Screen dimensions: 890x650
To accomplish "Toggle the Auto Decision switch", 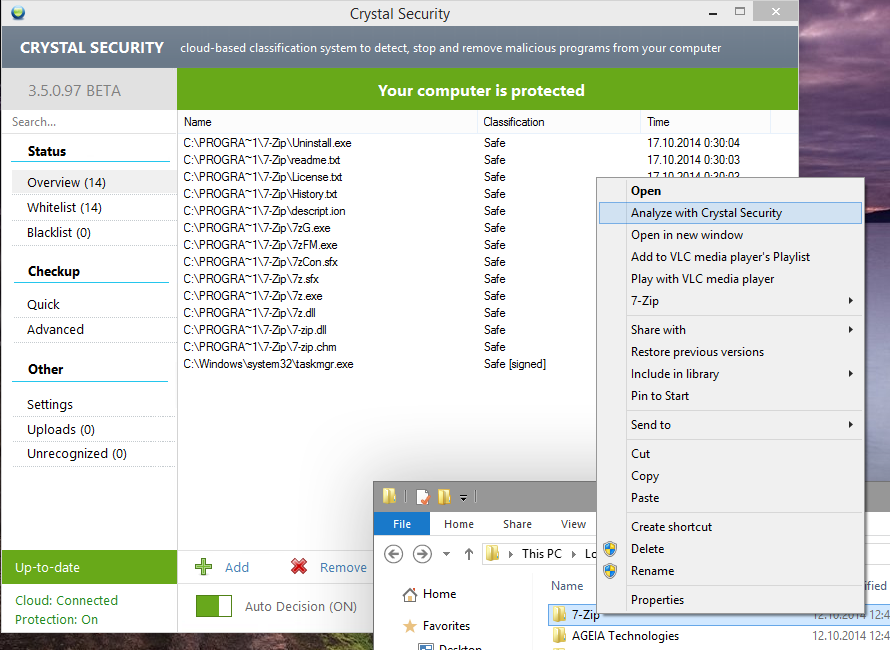I will point(214,606).
